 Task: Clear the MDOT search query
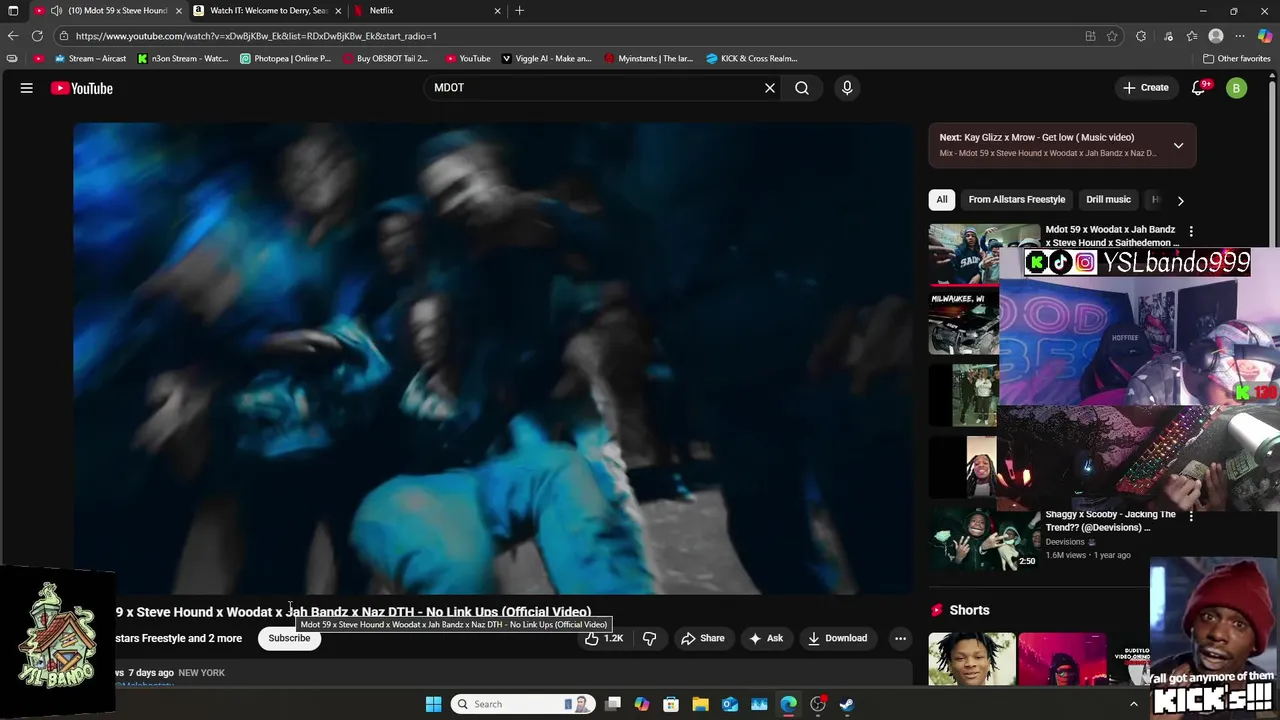click(770, 88)
